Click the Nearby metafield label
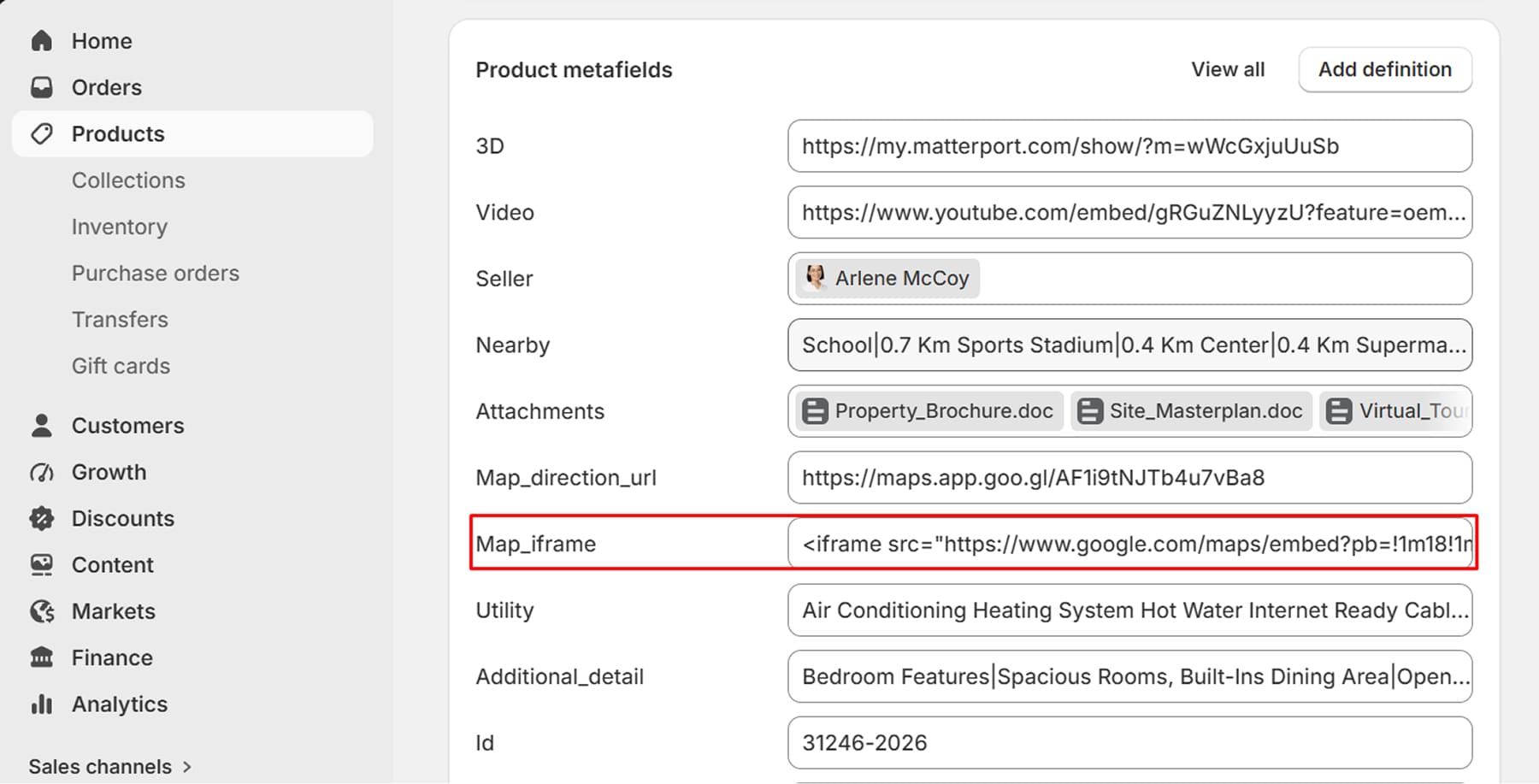Viewport: 1539px width, 784px height. 512,345
